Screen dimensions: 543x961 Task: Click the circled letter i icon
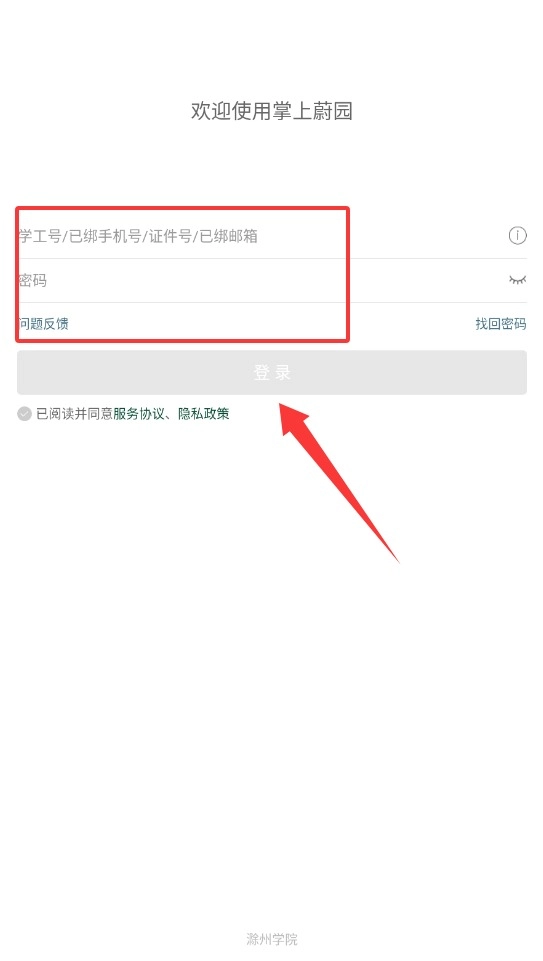pos(517,235)
